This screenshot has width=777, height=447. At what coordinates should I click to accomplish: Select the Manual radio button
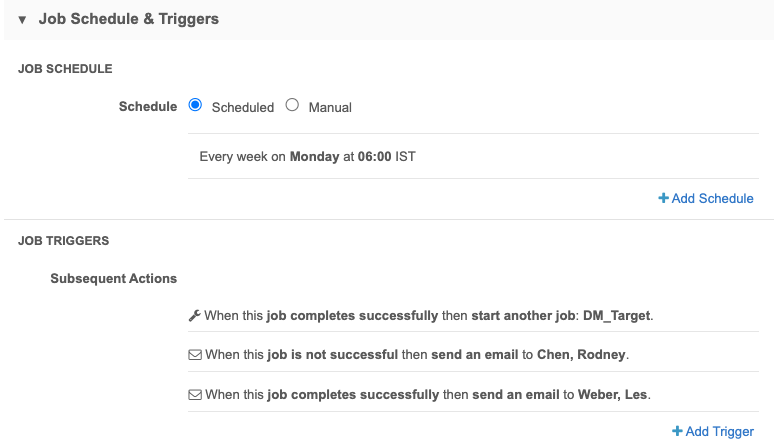click(x=292, y=105)
